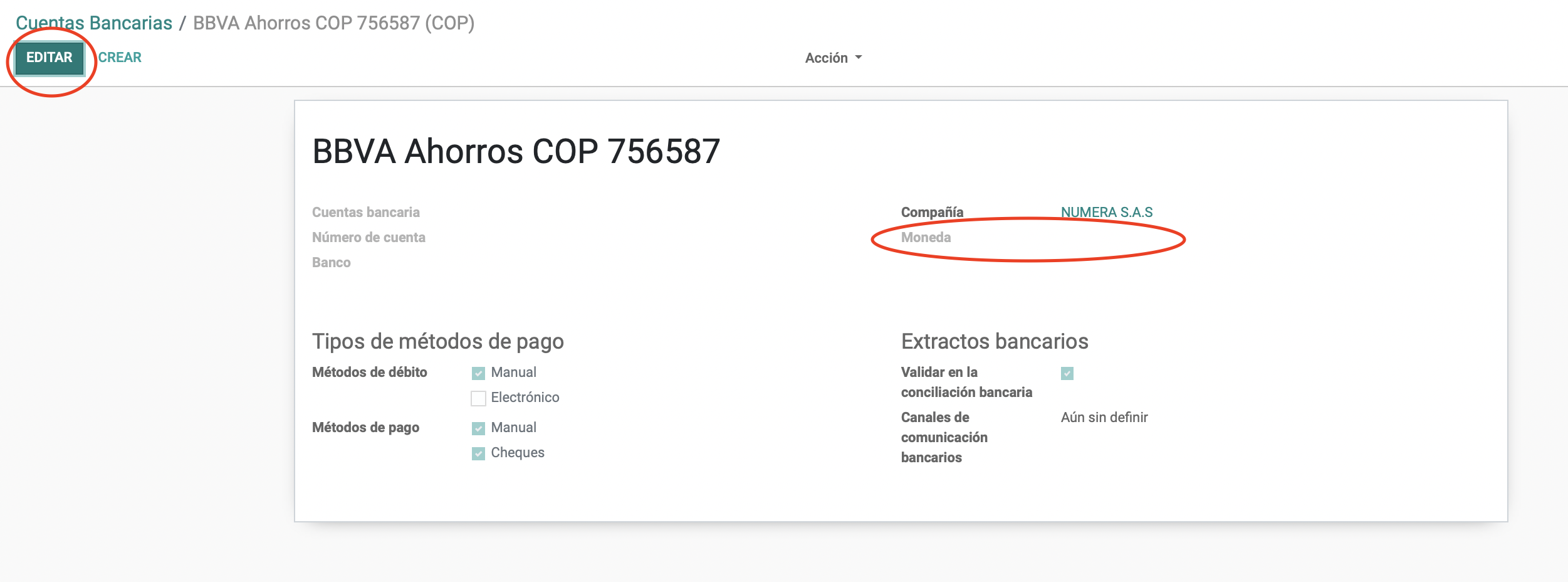Click the 'Moneda' field label
1568x582 pixels.
point(926,238)
